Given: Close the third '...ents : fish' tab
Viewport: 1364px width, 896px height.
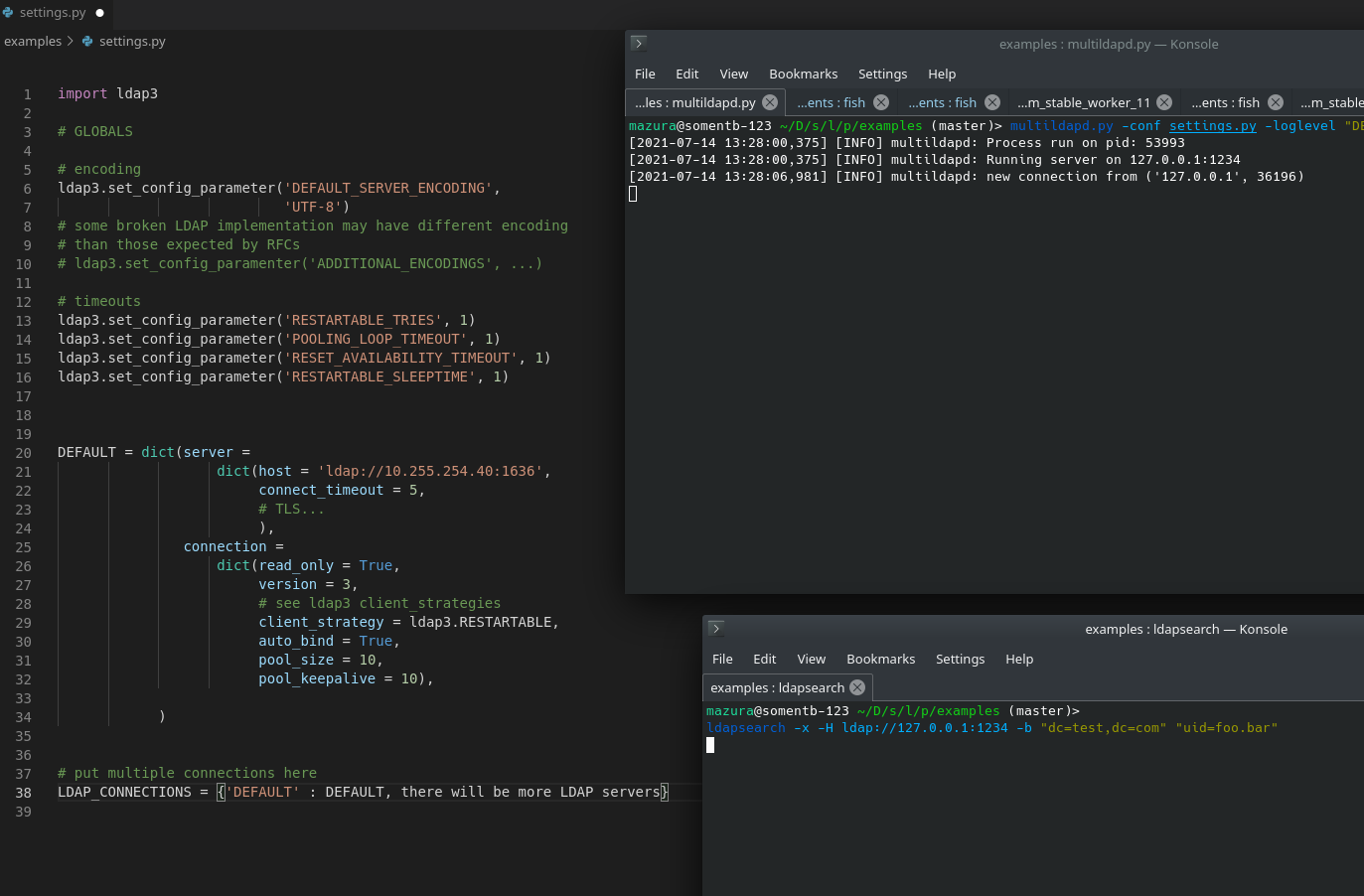Looking at the screenshot, I should click(1276, 102).
